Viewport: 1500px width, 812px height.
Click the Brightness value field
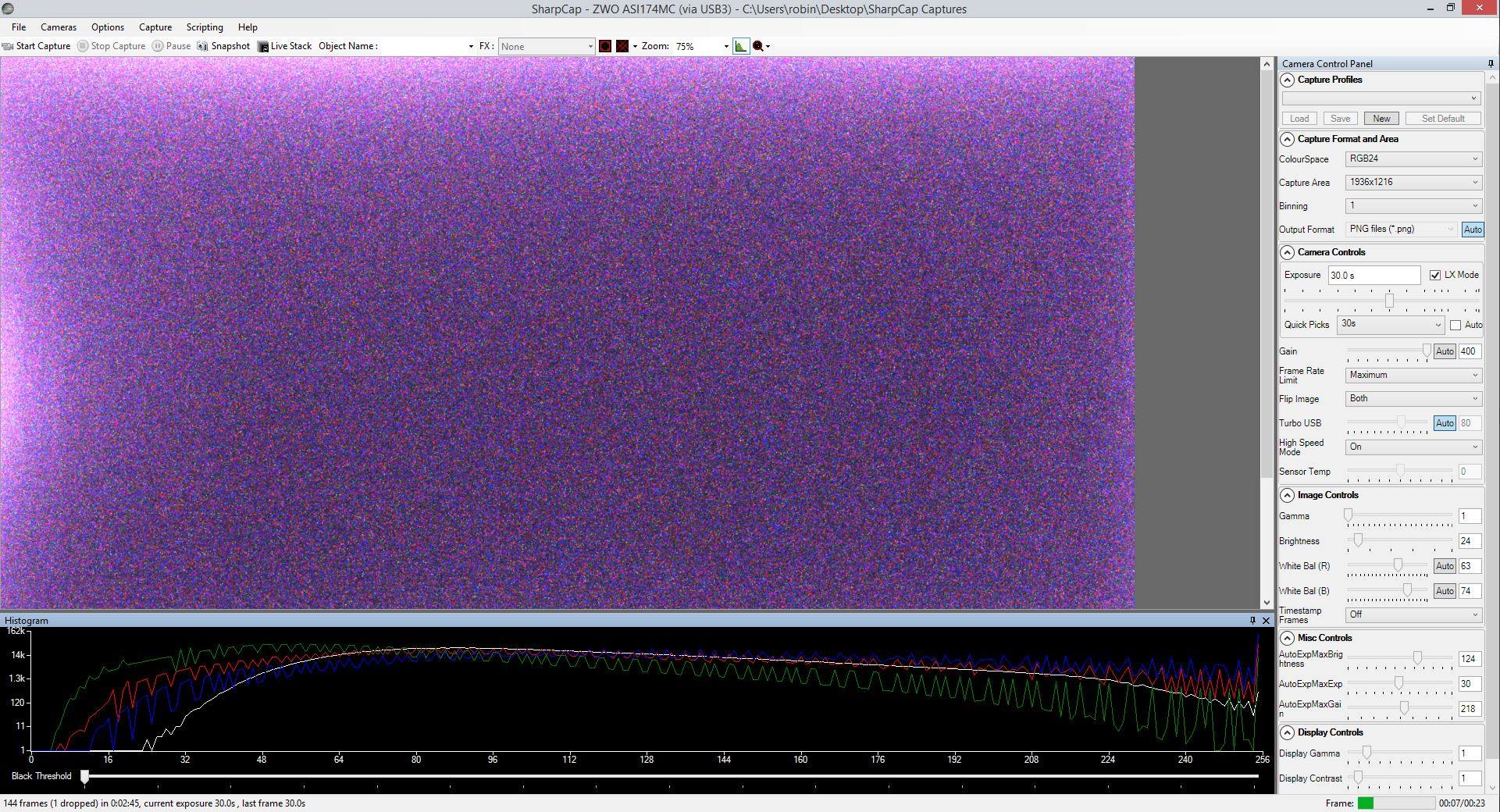1470,541
